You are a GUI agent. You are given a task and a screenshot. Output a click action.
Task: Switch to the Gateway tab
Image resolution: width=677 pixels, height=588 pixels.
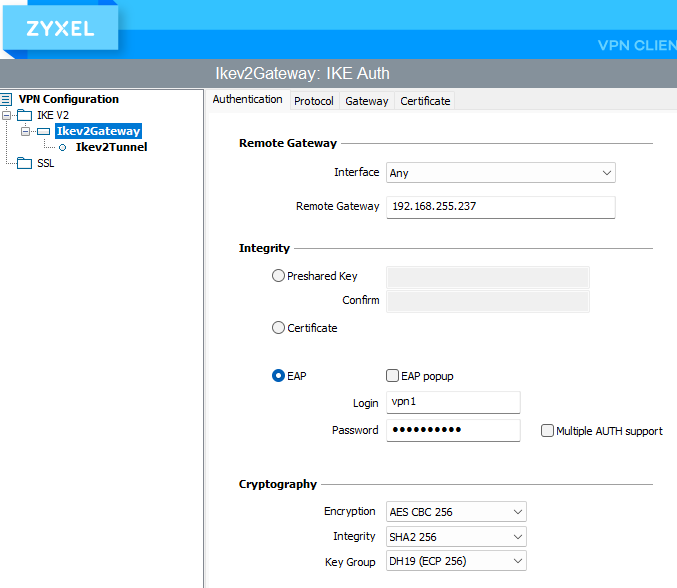[x=367, y=101]
